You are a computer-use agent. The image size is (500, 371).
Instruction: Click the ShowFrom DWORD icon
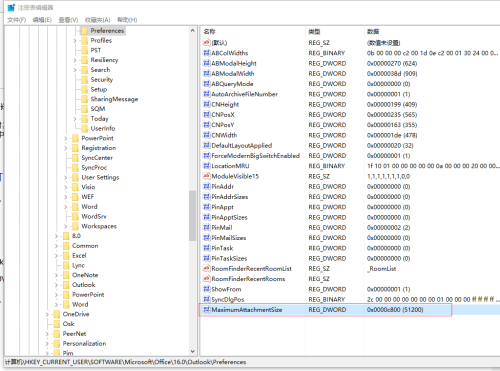pos(207,289)
